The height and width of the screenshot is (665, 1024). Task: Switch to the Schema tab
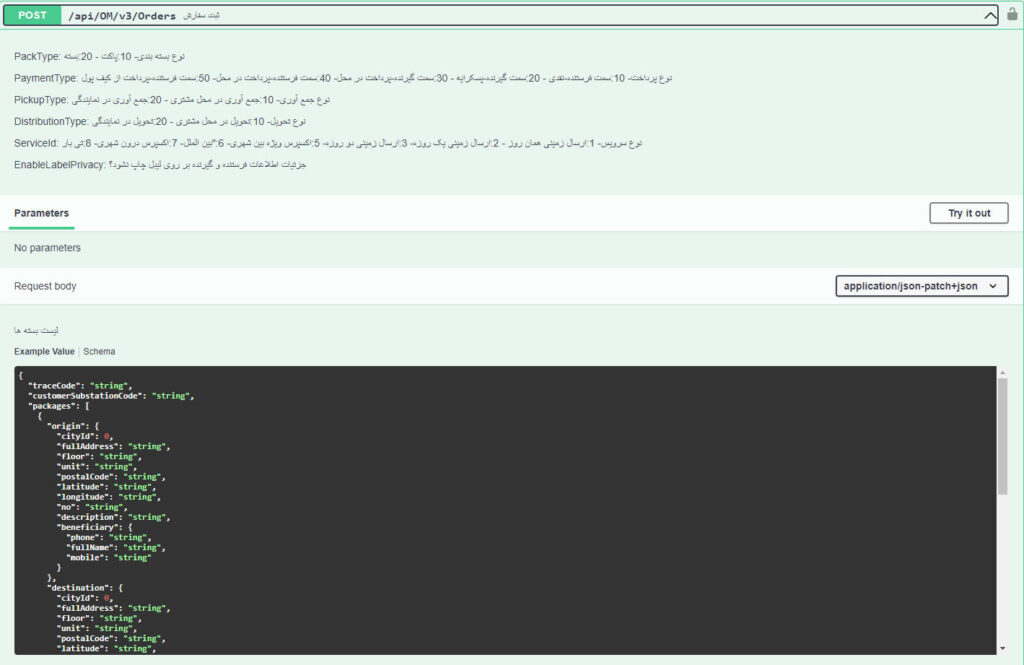(x=99, y=352)
